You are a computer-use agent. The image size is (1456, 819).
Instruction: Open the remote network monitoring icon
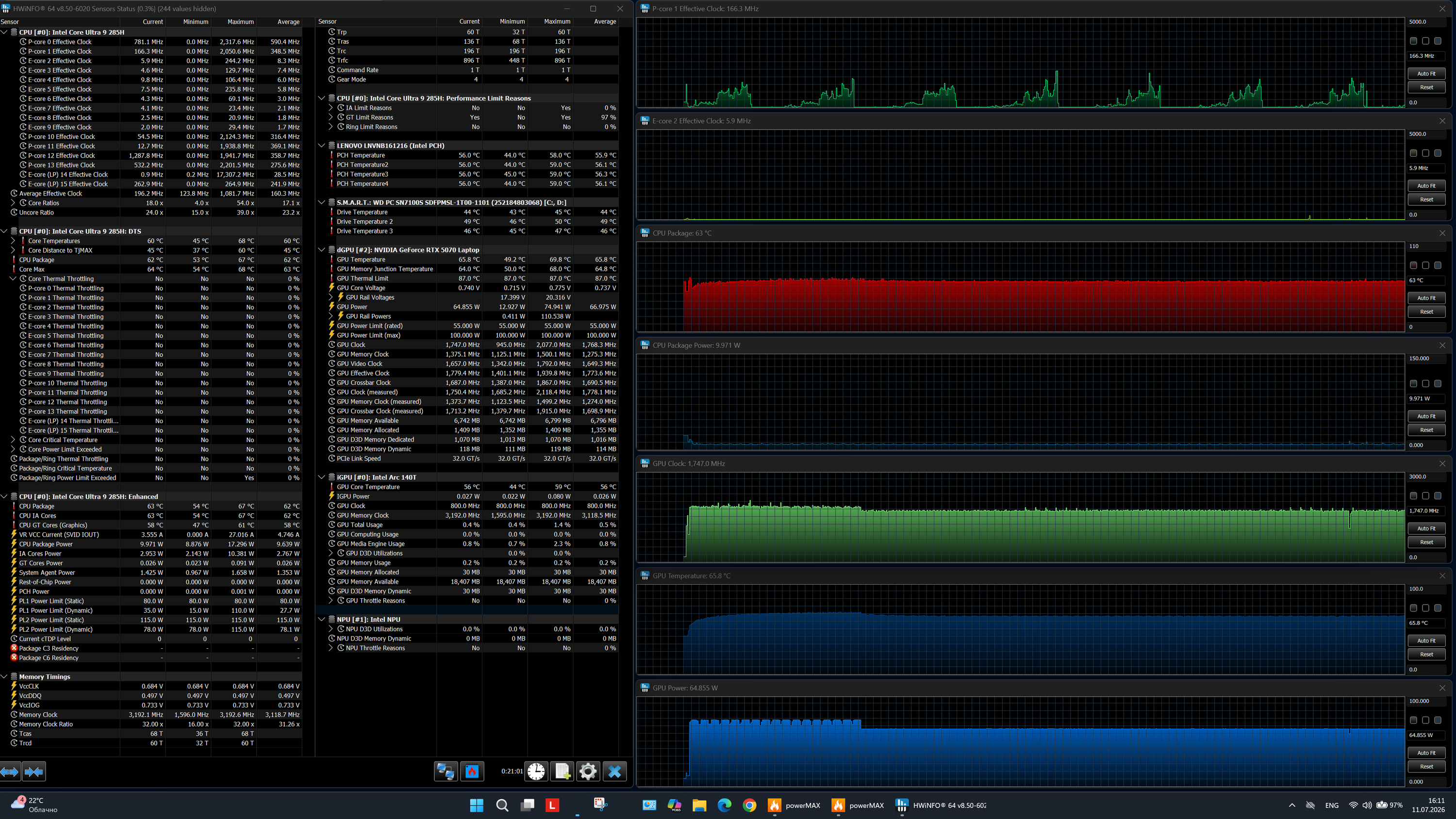point(446,771)
